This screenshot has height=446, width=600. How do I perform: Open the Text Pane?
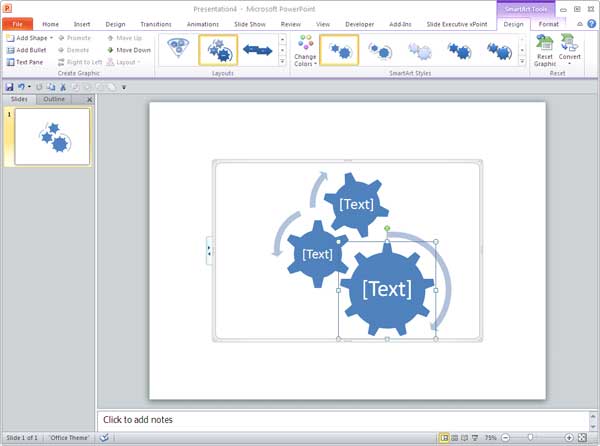point(25,62)
